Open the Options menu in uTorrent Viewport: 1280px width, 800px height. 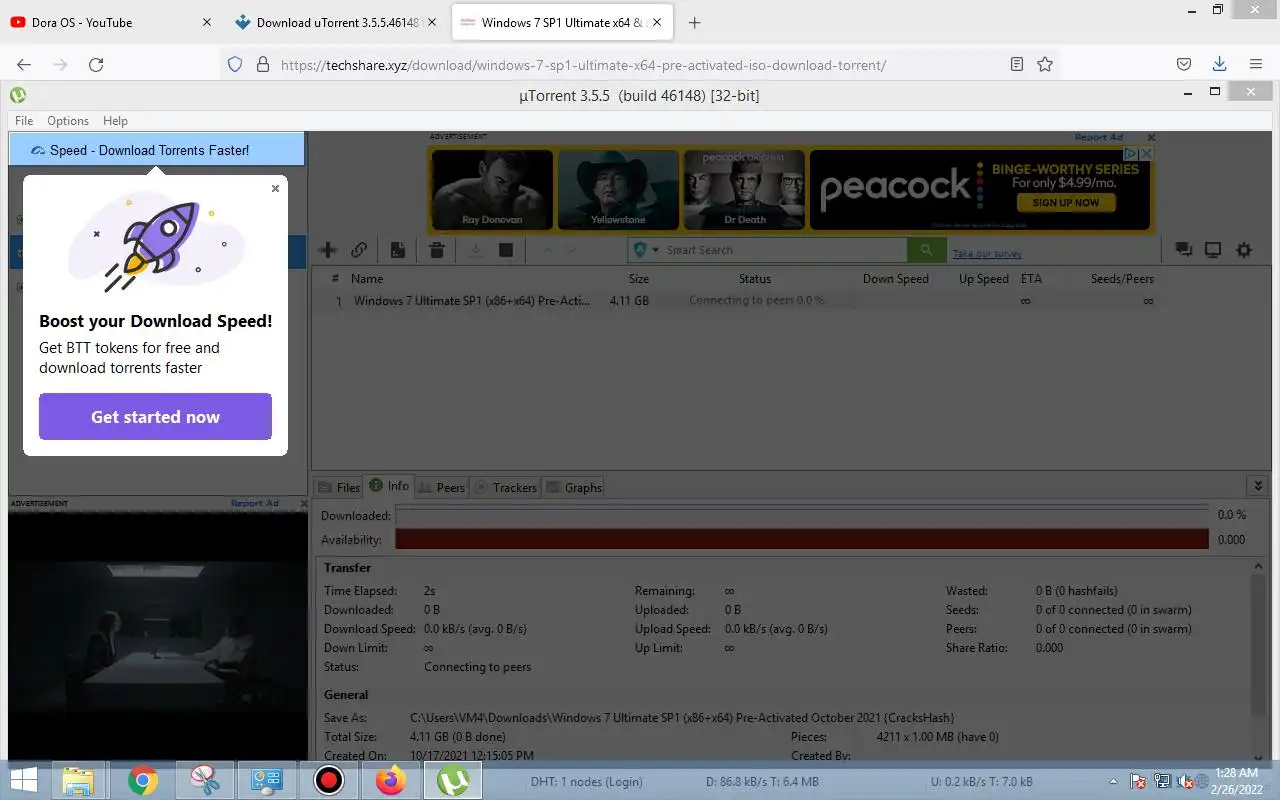click(68, 121)
